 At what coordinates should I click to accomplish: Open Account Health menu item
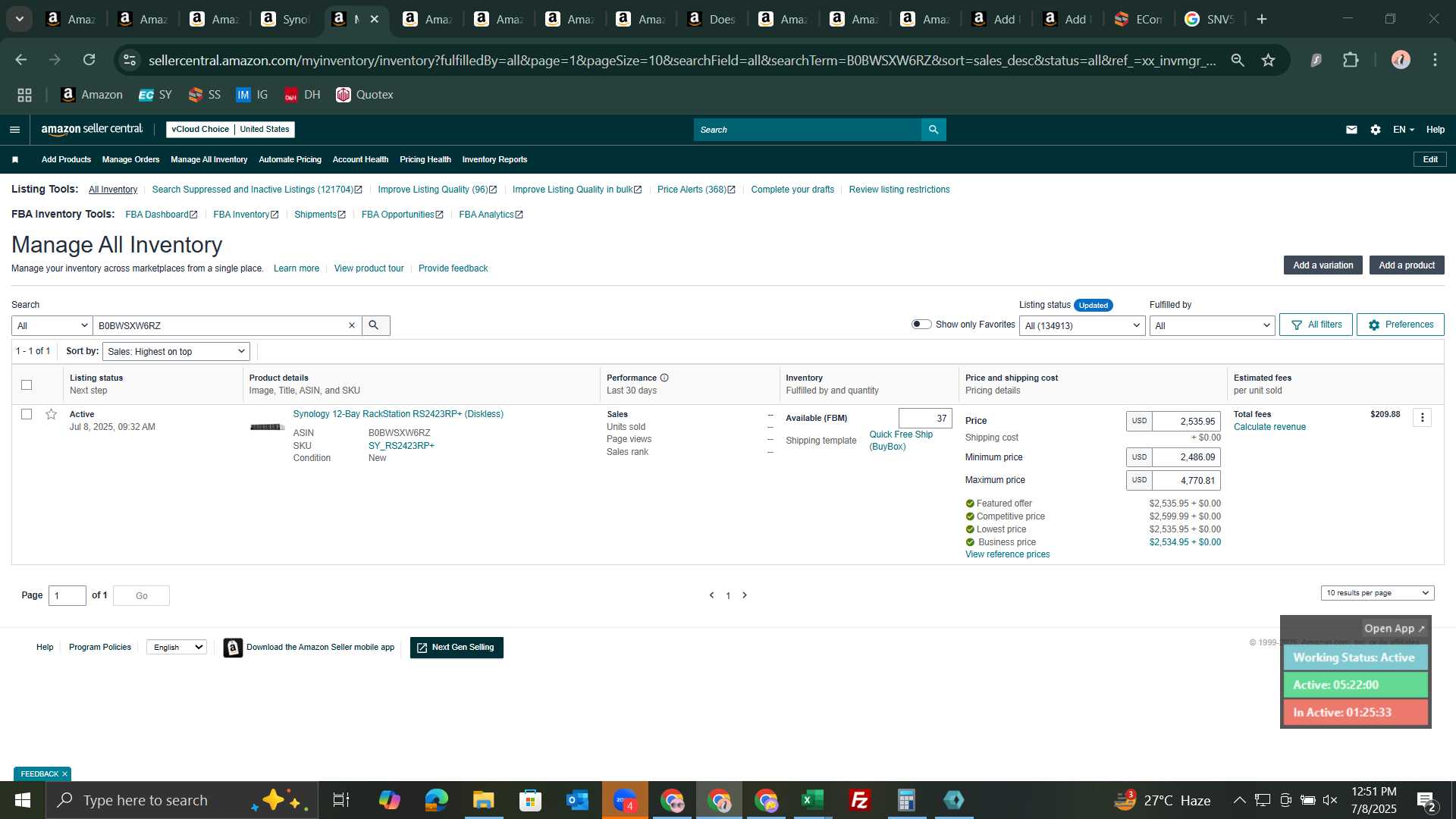coord(360,160)
